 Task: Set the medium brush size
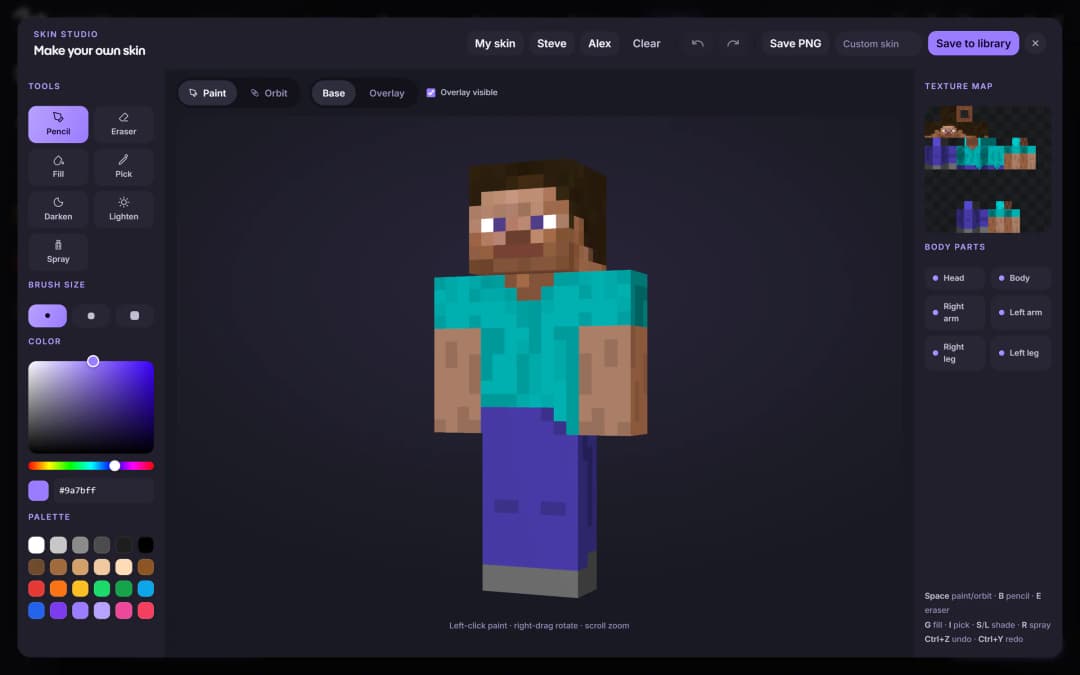tap(91, 315)
